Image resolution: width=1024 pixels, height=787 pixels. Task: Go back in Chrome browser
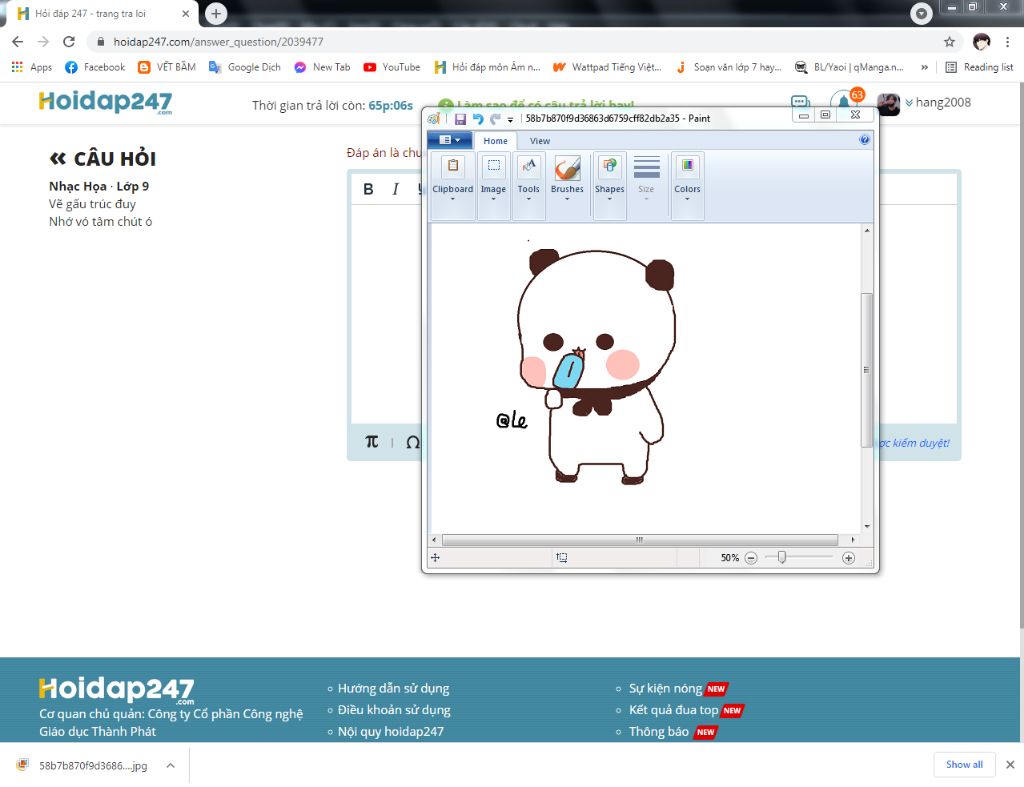click(x=18, y=42)
